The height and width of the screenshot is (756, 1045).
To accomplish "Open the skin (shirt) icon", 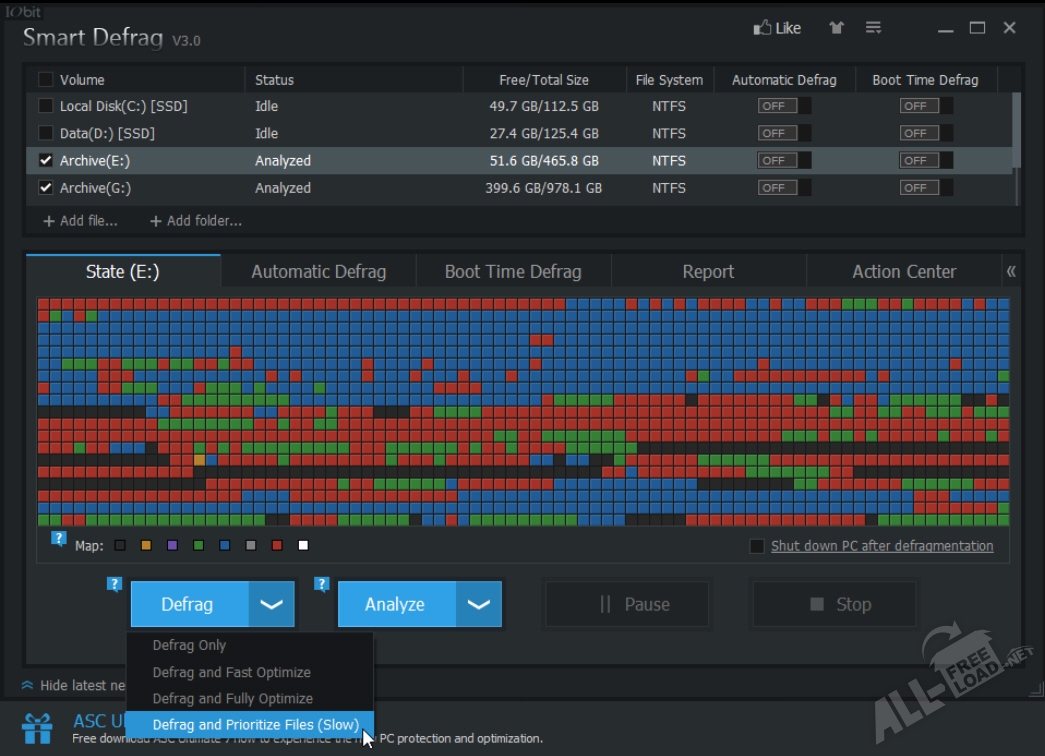I will click(836, 28).
